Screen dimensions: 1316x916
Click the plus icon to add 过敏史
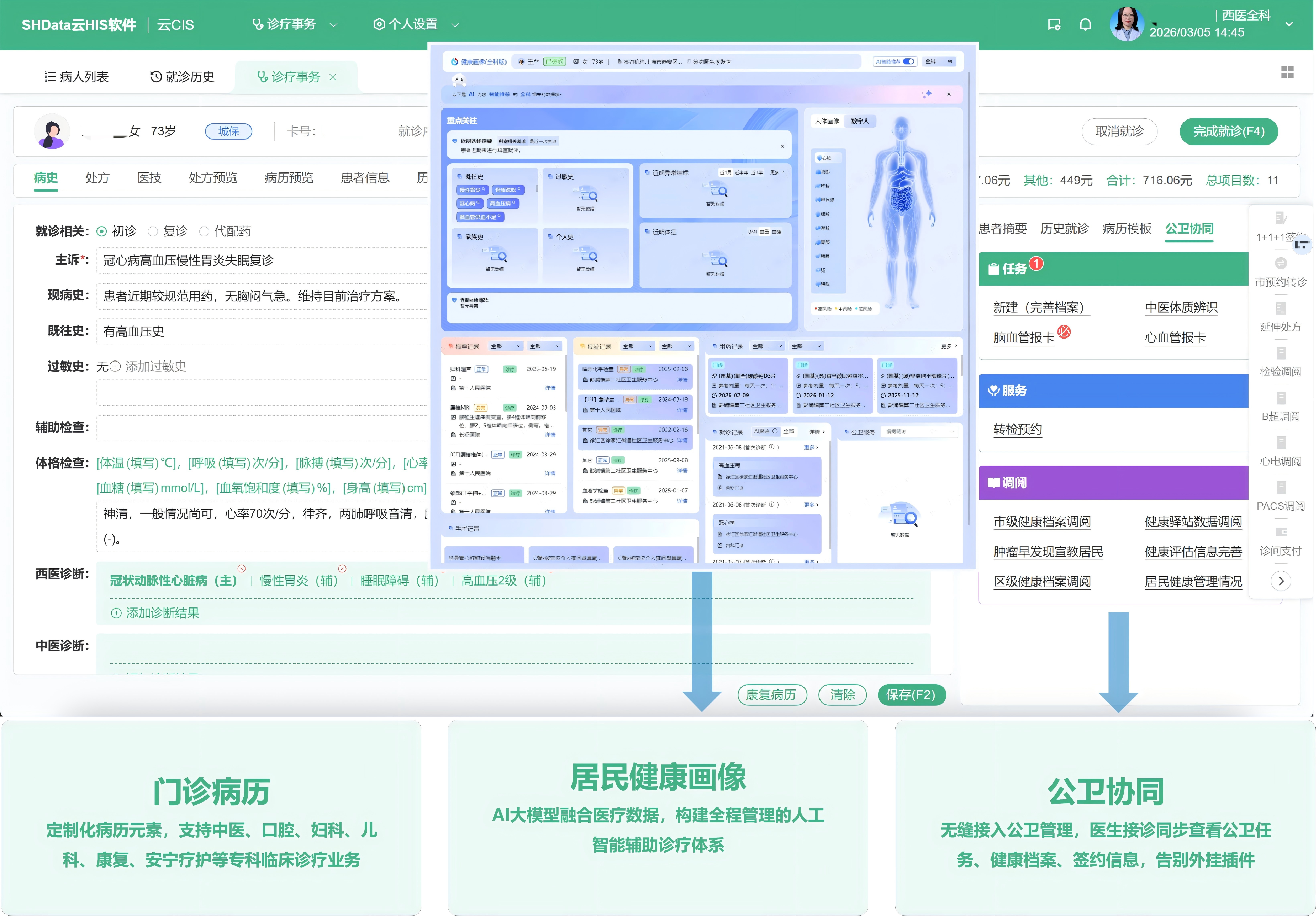click(115, 366)
